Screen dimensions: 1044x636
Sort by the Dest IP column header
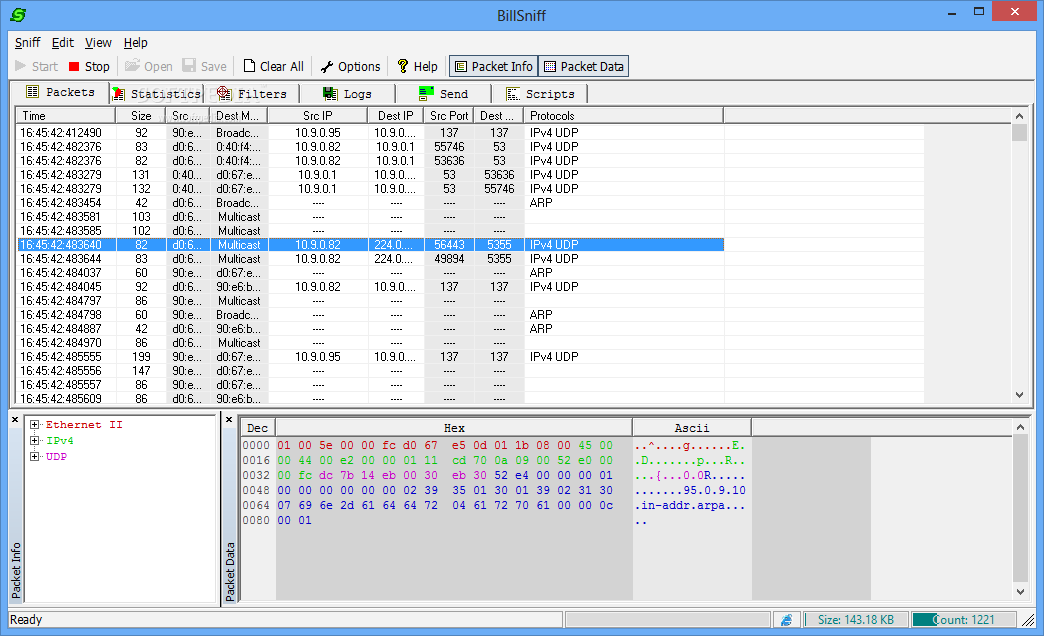tap(395, 115)
